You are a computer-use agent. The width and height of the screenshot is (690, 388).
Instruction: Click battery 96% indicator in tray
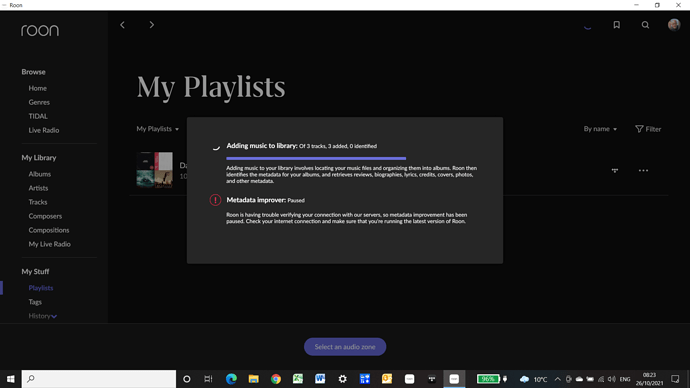[488, 379]
